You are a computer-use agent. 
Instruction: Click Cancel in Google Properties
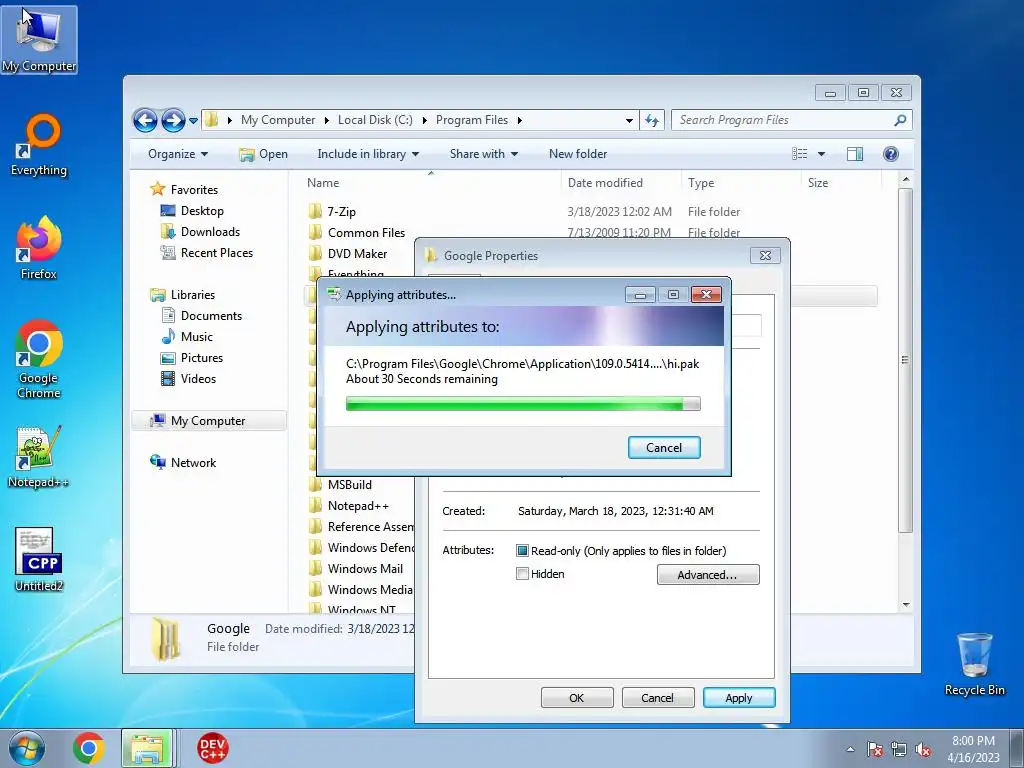click(657, 697)
